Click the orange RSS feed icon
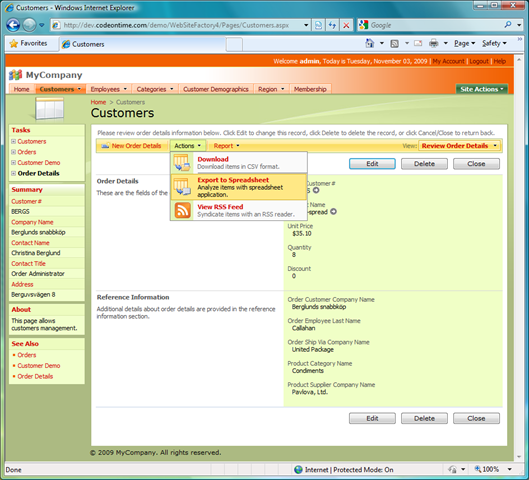This screenshot has width=529, height=480. pos(183,210)
